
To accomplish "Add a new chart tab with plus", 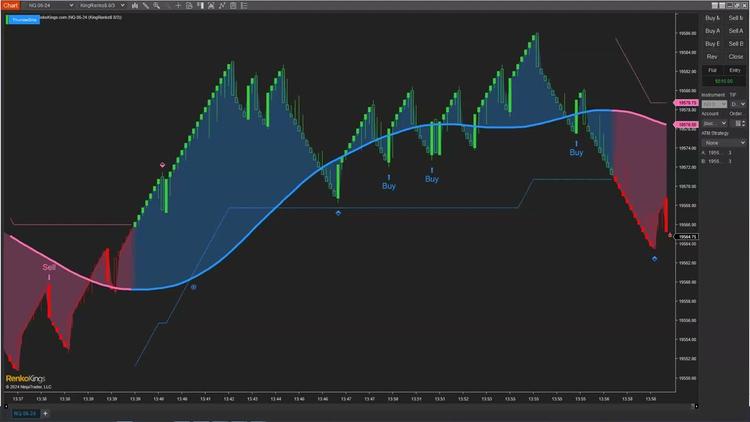I will [x=45, y=413].
